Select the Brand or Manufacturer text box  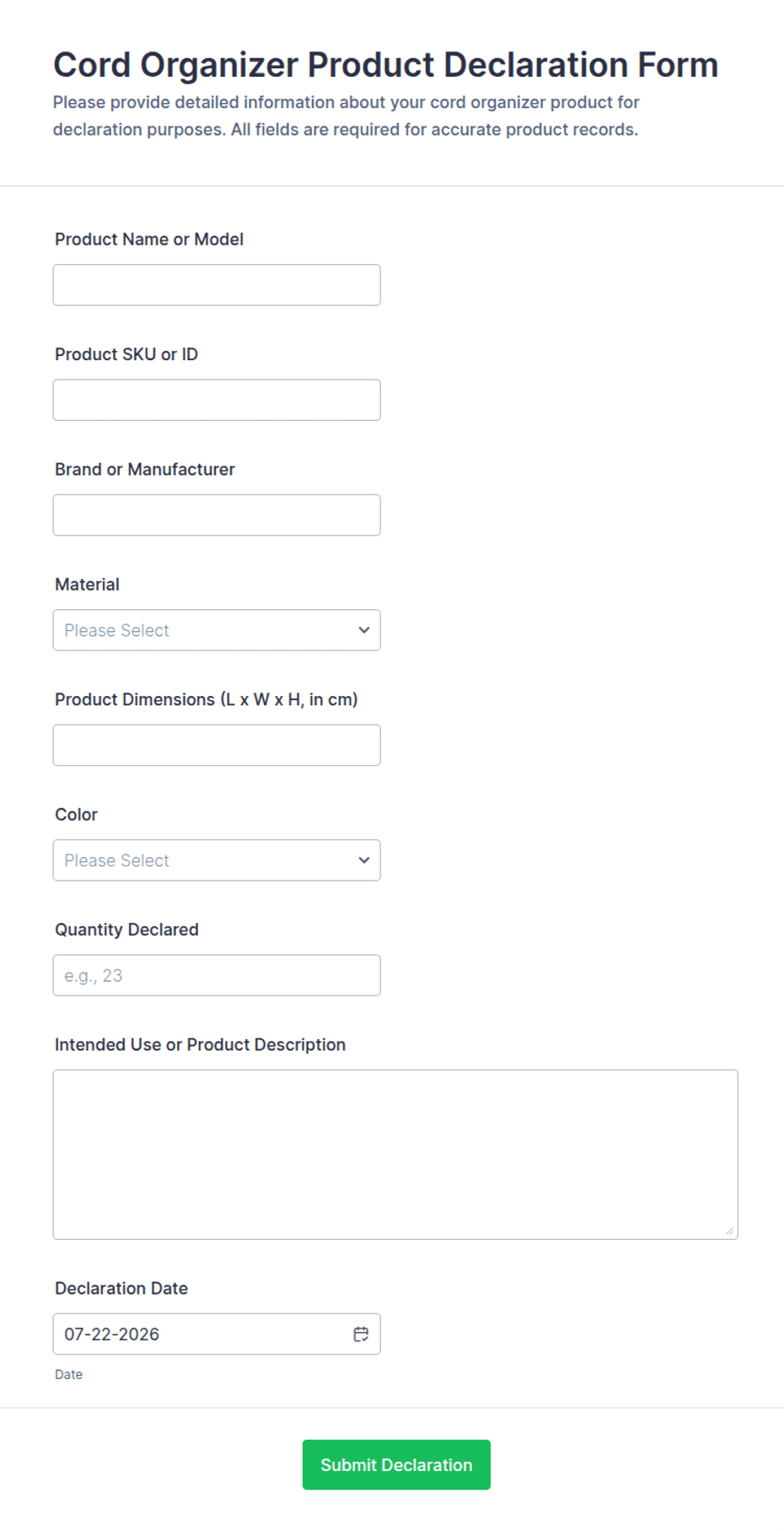pyautogui.click(x=217, y=515)
